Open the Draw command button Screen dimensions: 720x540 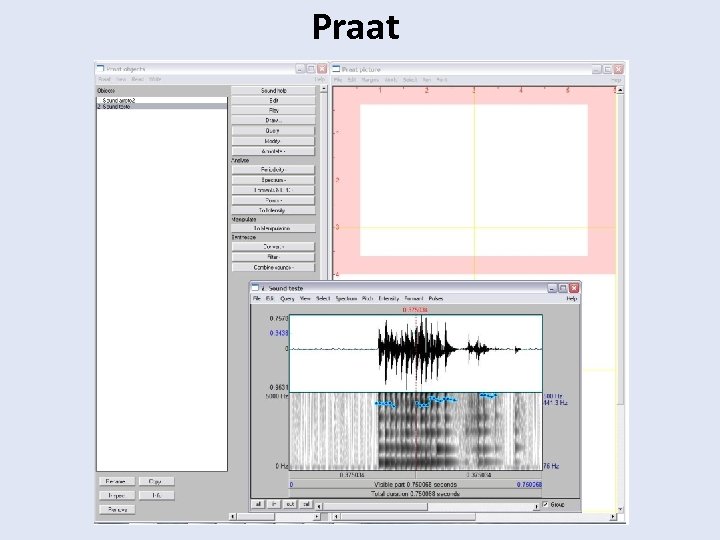point(273,121)
